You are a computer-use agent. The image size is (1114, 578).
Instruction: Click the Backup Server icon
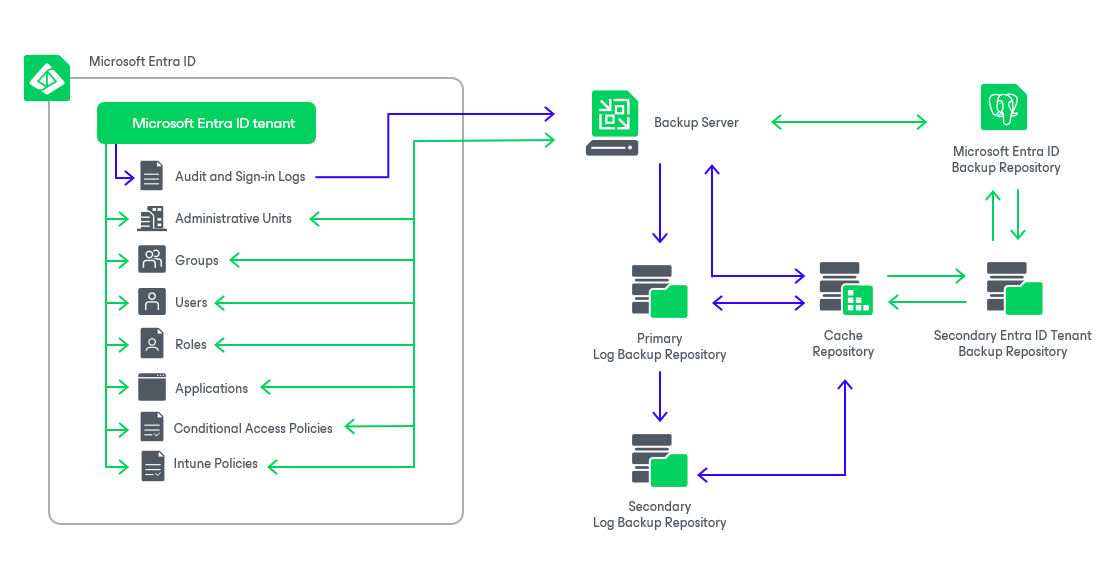pos(612,123)
